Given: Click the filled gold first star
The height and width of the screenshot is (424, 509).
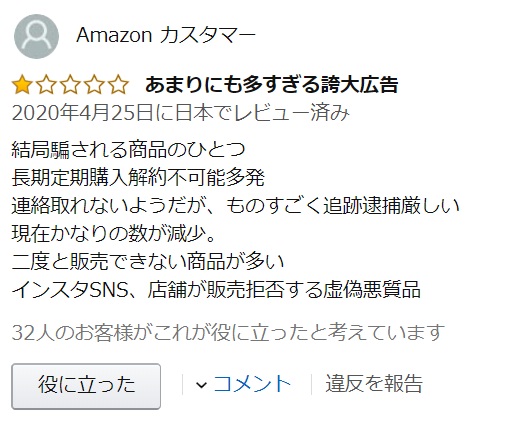Looking at the screenshot, I should [x=22, y=85].
